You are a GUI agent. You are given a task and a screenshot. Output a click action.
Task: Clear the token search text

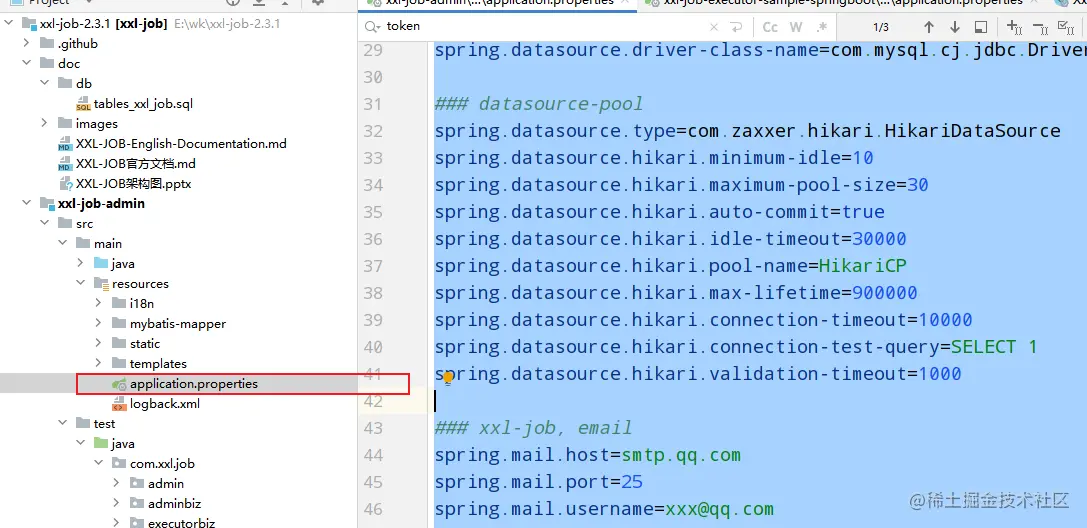pyautogui.click(x=714, y=27)
